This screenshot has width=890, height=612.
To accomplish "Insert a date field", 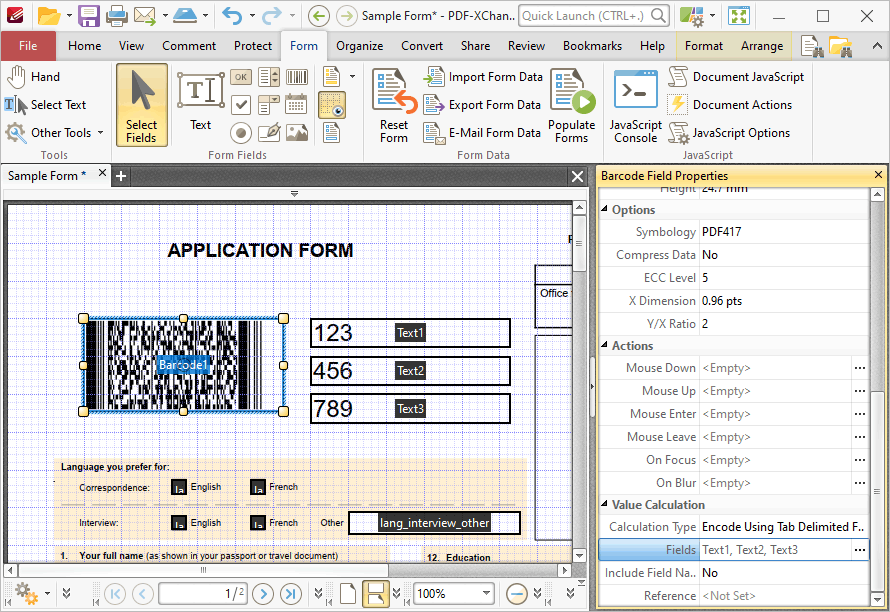I will 296,104.
